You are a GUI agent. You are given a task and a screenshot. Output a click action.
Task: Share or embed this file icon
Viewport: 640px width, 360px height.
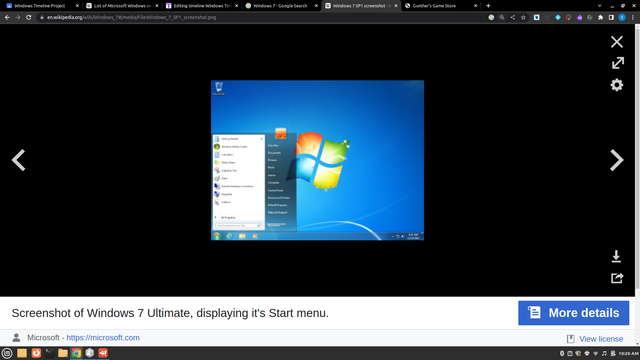point(617,278)
